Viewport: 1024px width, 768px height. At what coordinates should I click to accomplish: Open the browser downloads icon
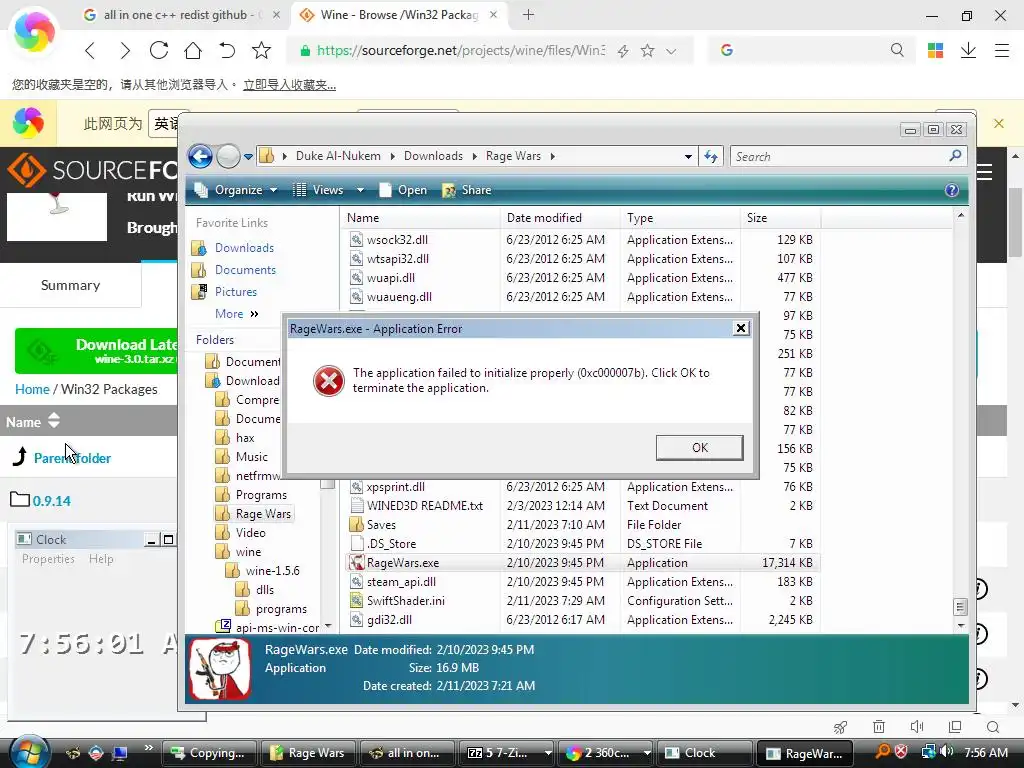point(968,50)
